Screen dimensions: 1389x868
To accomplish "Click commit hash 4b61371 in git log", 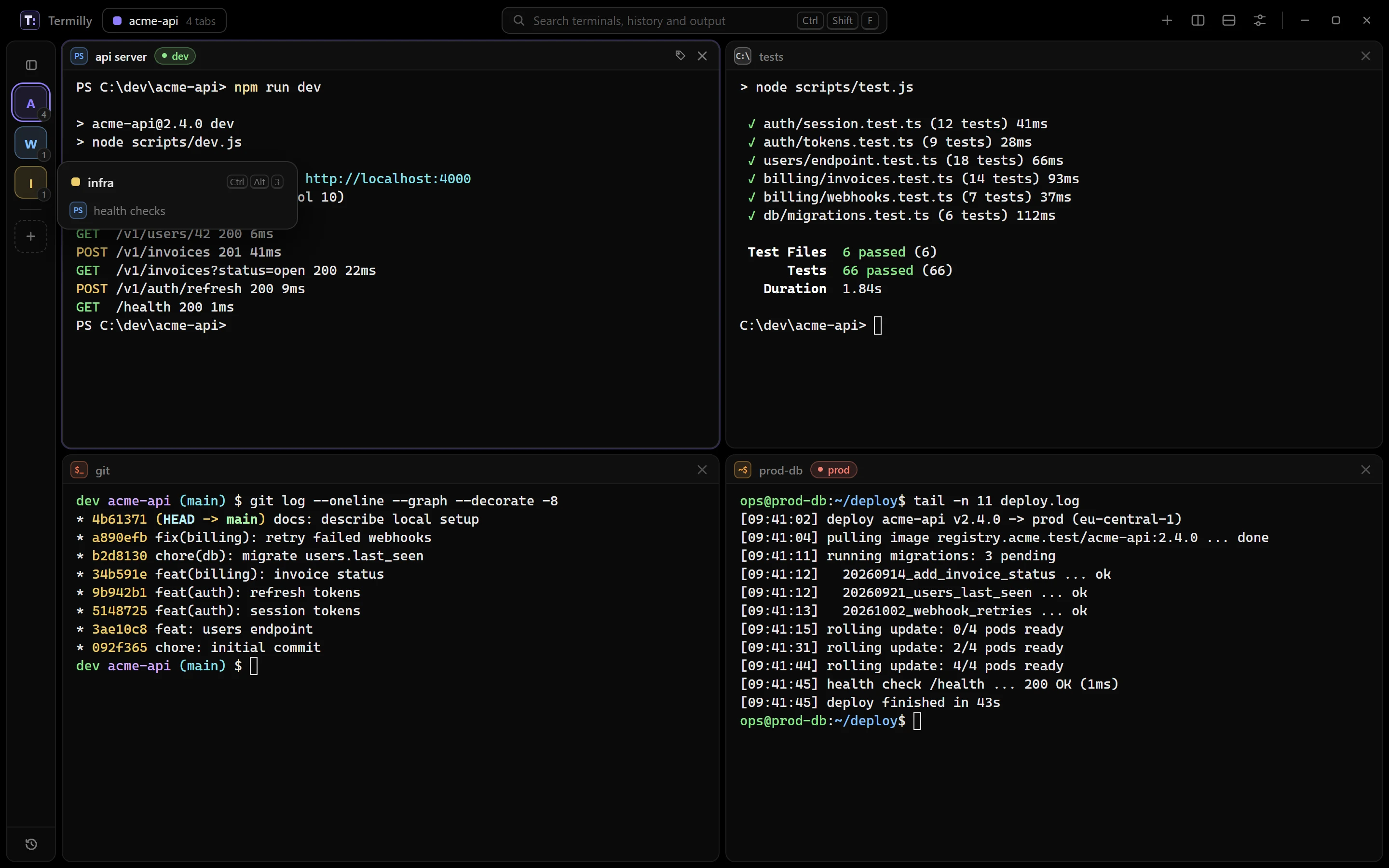I will (x=120, y=519).
